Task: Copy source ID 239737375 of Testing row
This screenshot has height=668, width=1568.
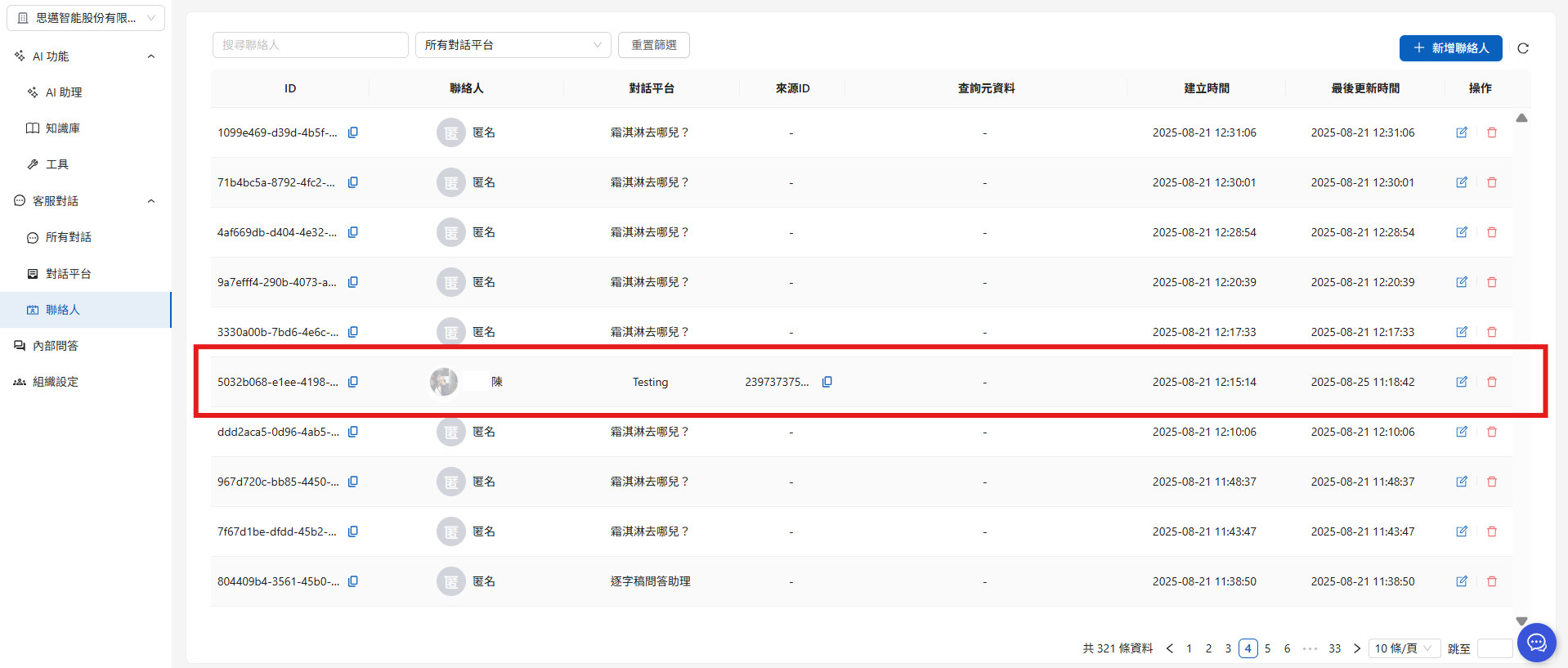Action: tap(827, 382)
